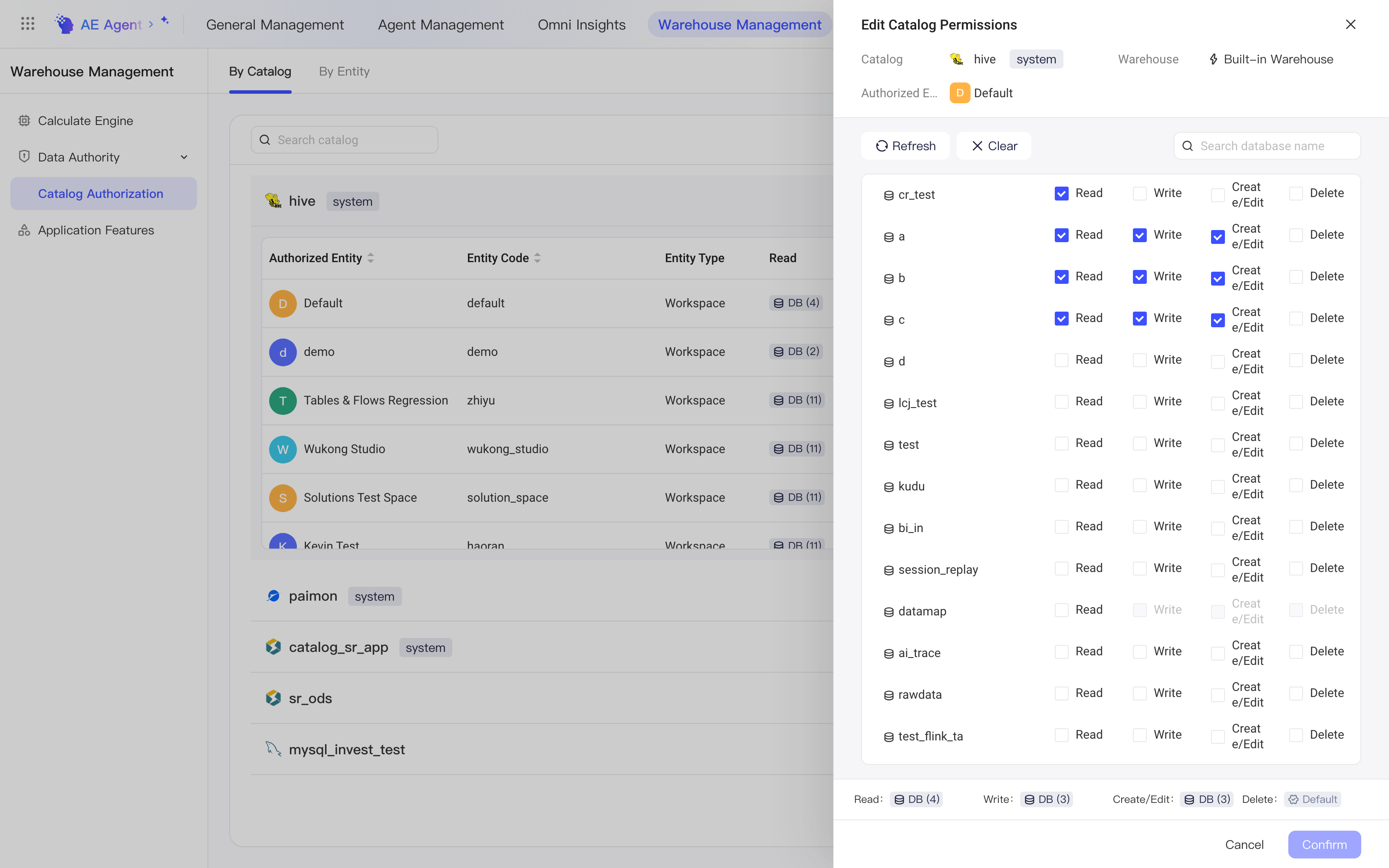The image size is (1389, 868).
Task: Check Read permission for datamap
Action: pyautogui.click(x=1061, y=610)
